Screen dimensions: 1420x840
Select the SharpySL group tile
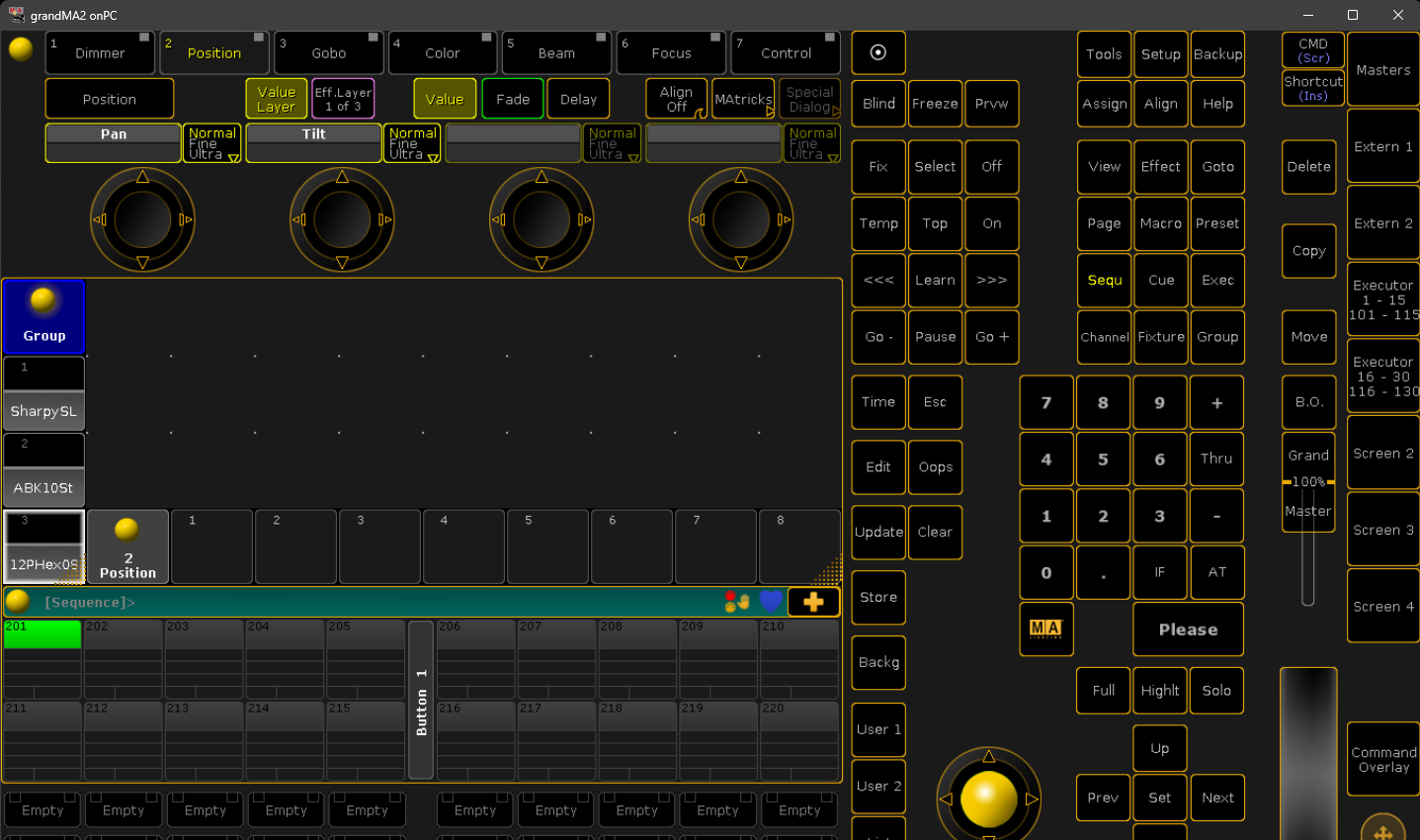[x=43, y=393]
